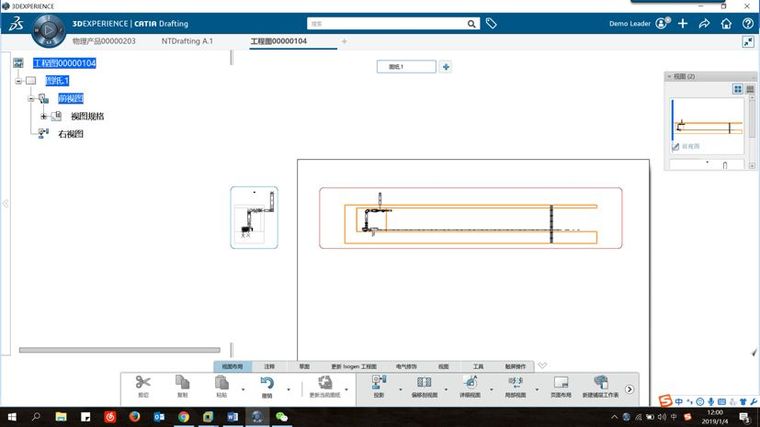This screenshot has width=760, height=427.
Task: Go to the home icon
Action: 726,23
